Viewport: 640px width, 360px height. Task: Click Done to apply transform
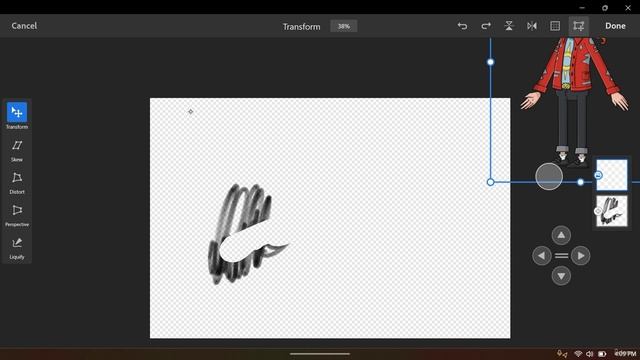click(x=615, y=26)
